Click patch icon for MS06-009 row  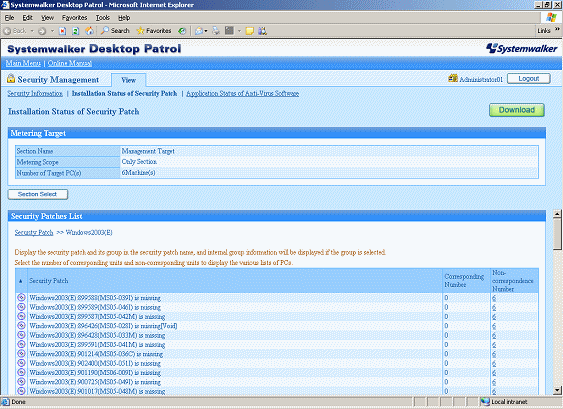coord(22,372)
